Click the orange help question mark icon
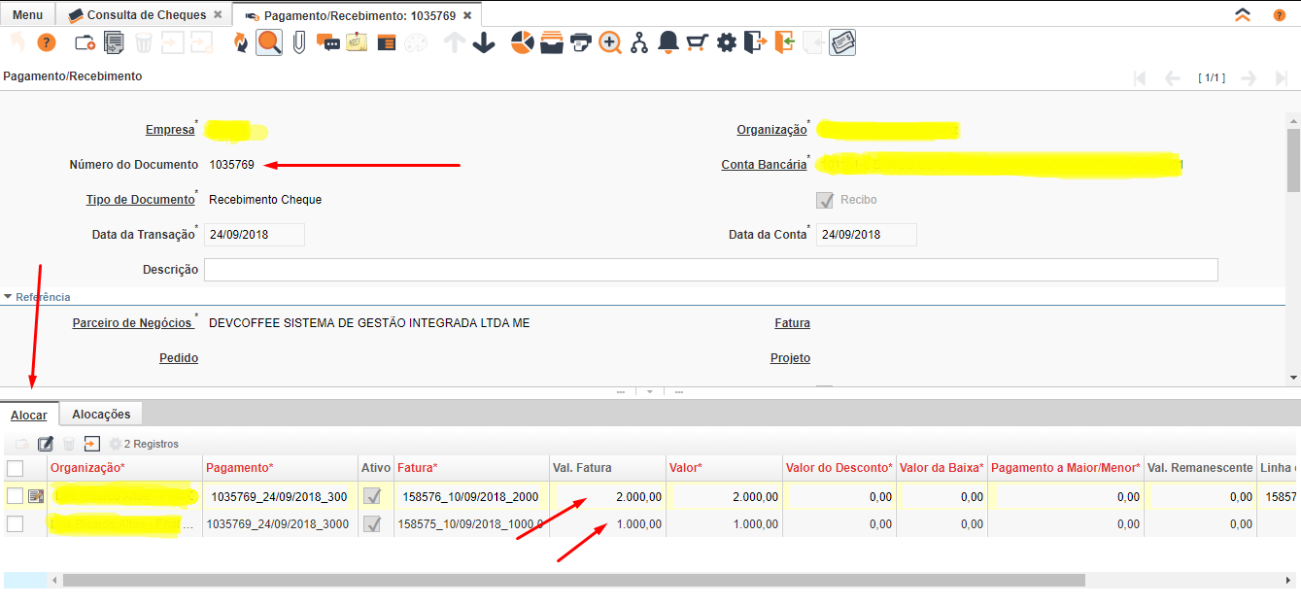Screen dimensions: 1301x592 (x=46, y=43)
